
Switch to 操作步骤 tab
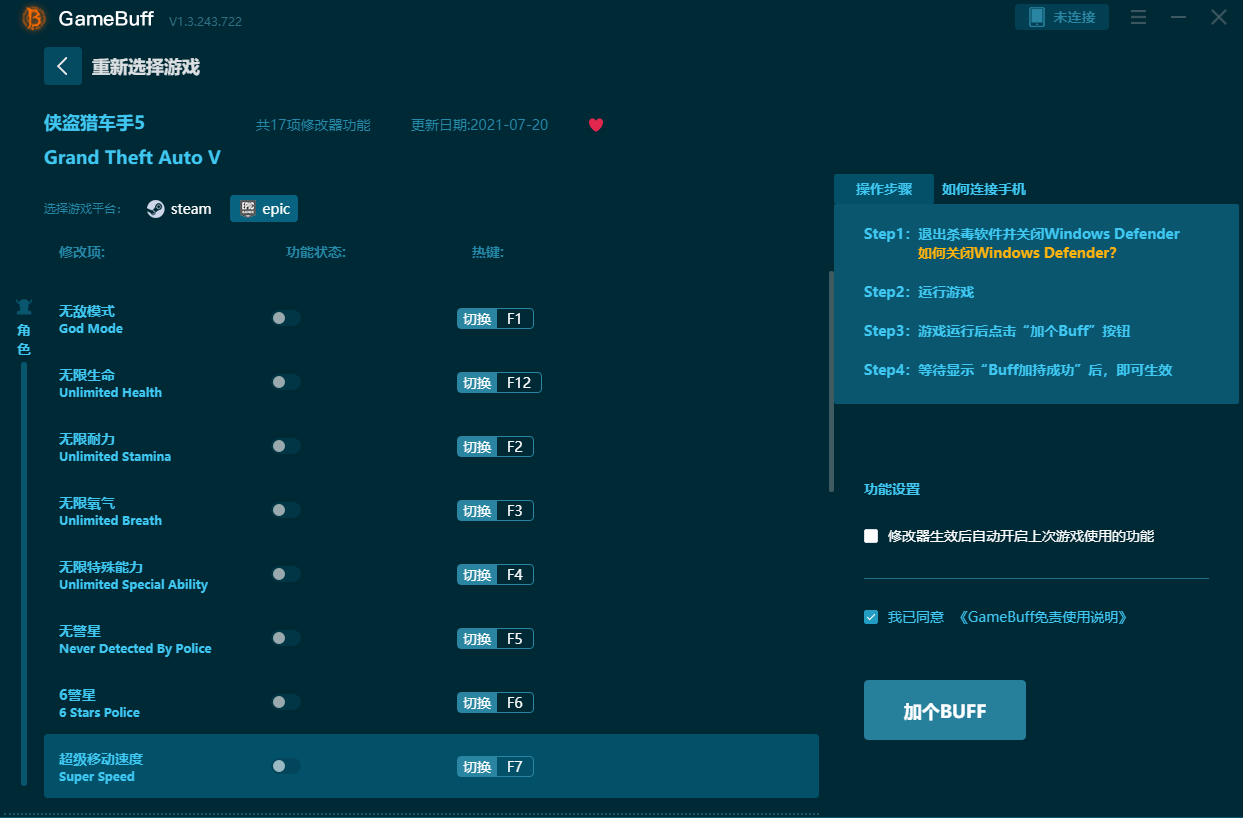click(x=884, y=189)
